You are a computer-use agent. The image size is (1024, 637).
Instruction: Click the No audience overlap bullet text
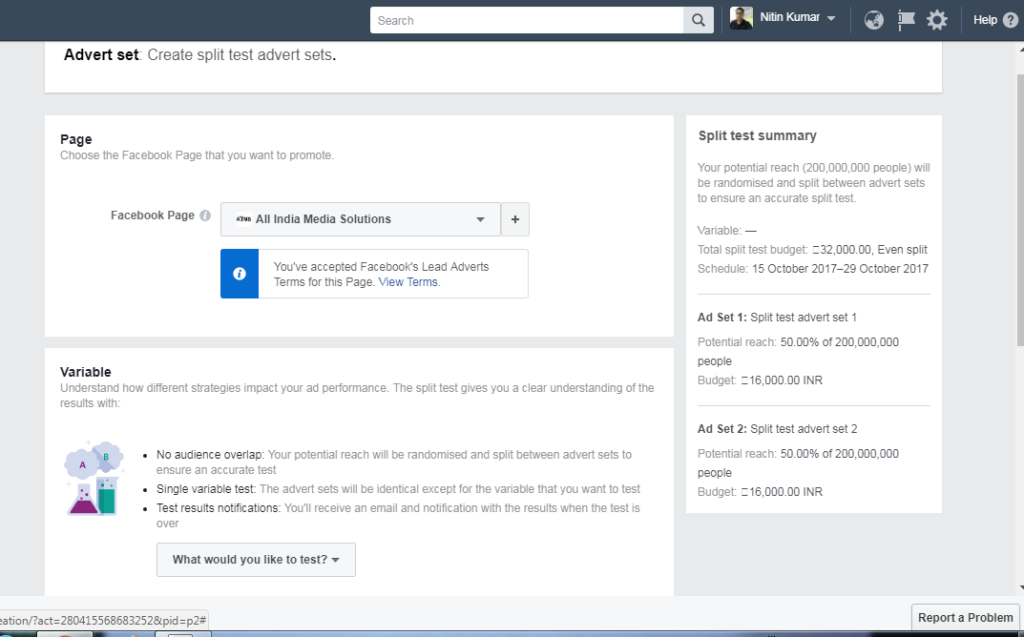coord(394,462)
